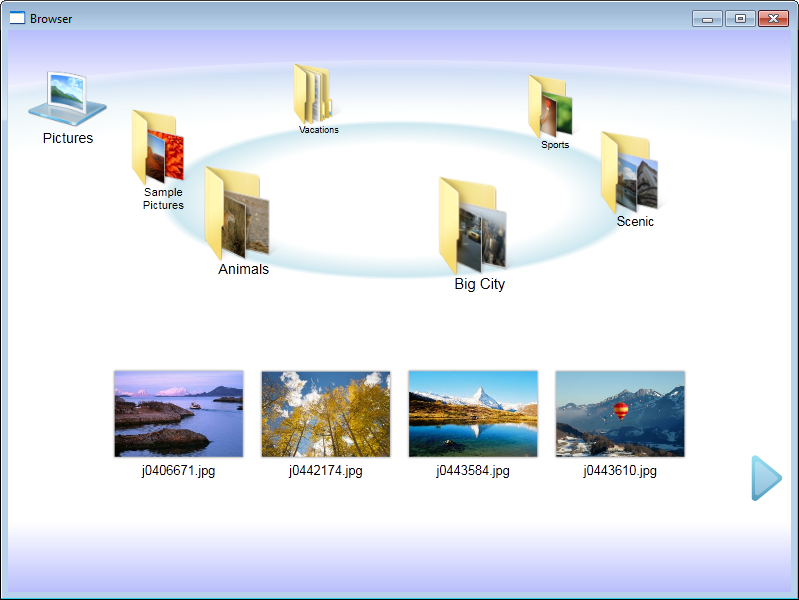Viewport: 799px width, 600px height.
Task: Close the Browser window
Action: (x=773, y=19)
